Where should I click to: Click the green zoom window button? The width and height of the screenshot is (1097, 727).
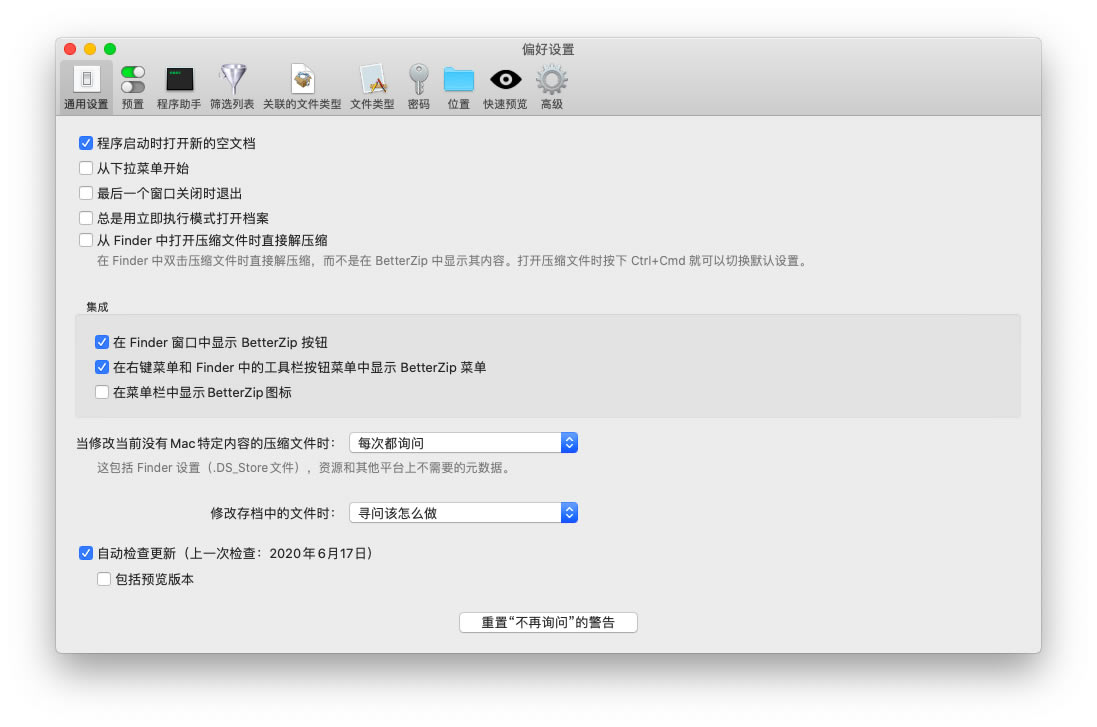coord(110,49)
